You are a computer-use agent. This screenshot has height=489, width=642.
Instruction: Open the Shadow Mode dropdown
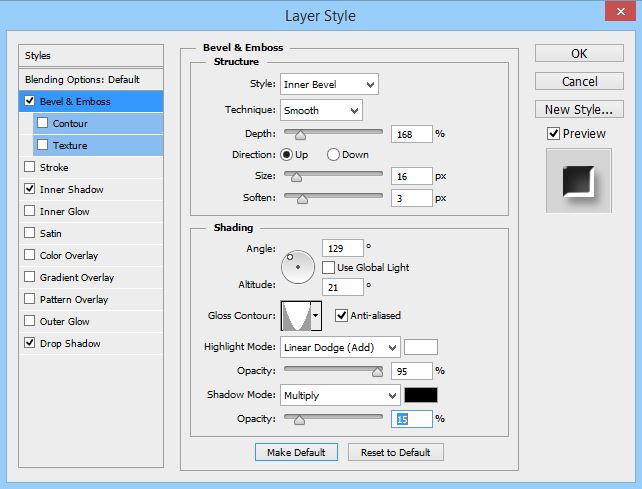[x=340, y=395]
